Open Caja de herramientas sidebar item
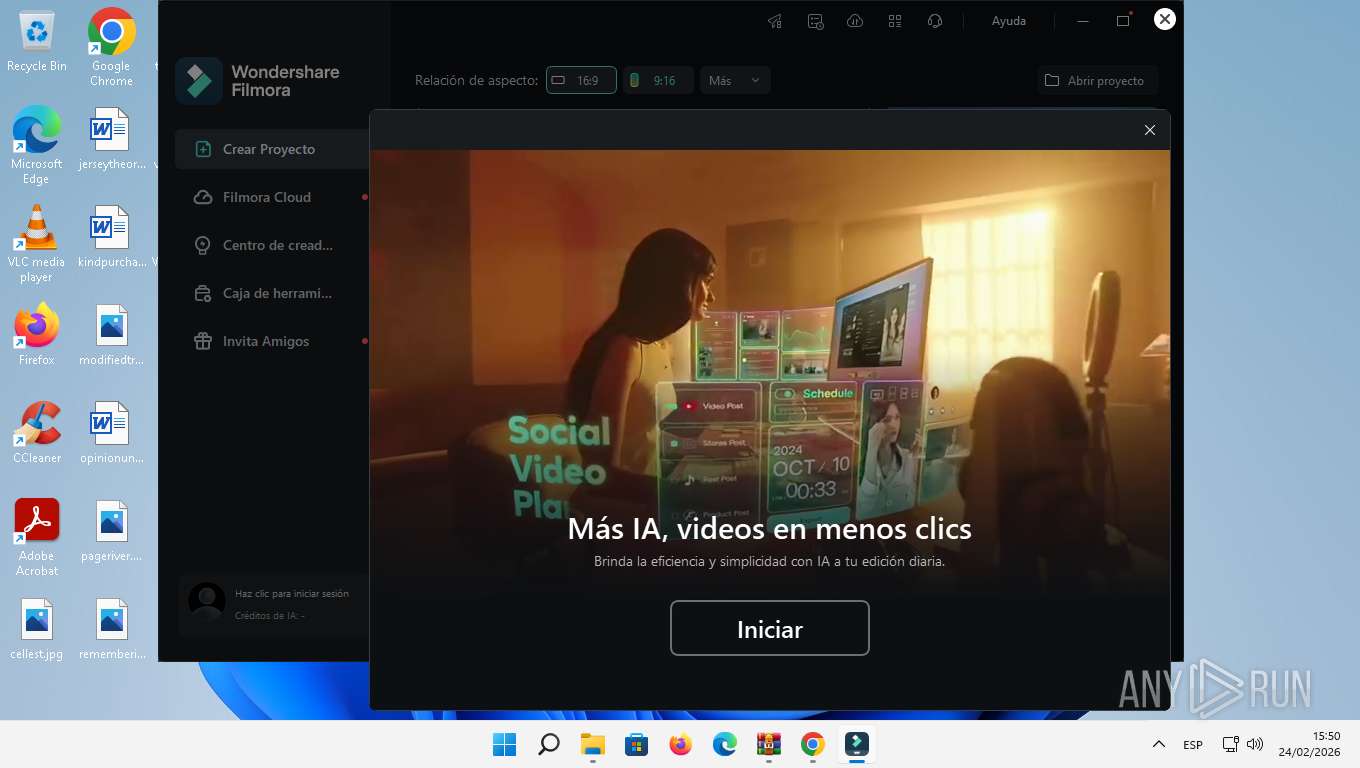 [272, 293]
